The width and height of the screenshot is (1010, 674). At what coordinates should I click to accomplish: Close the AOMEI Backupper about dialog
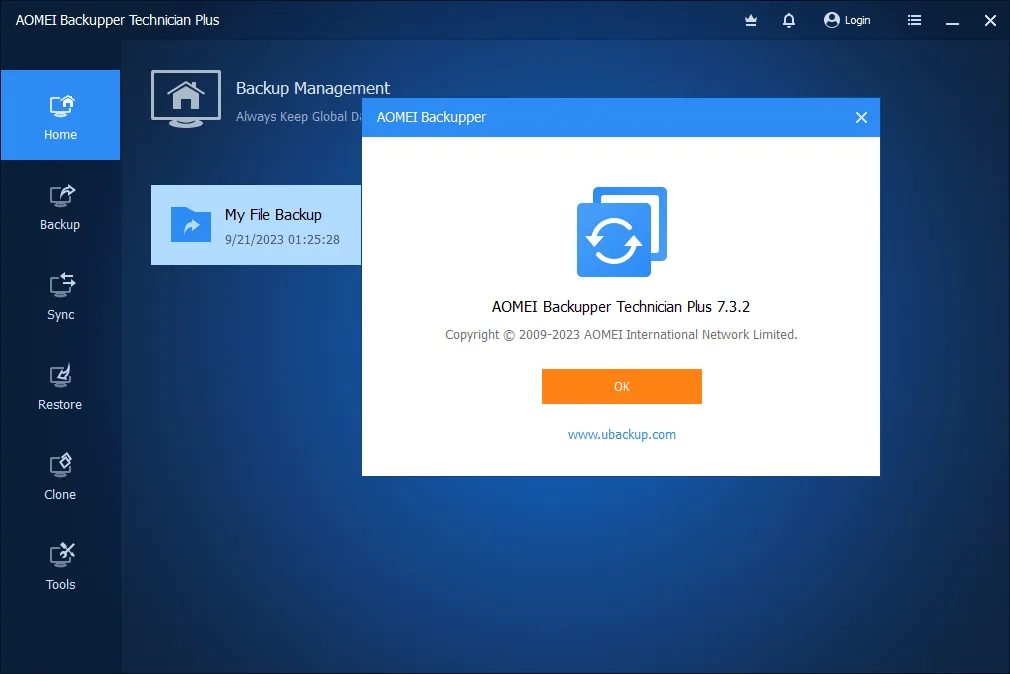point(861,117)
